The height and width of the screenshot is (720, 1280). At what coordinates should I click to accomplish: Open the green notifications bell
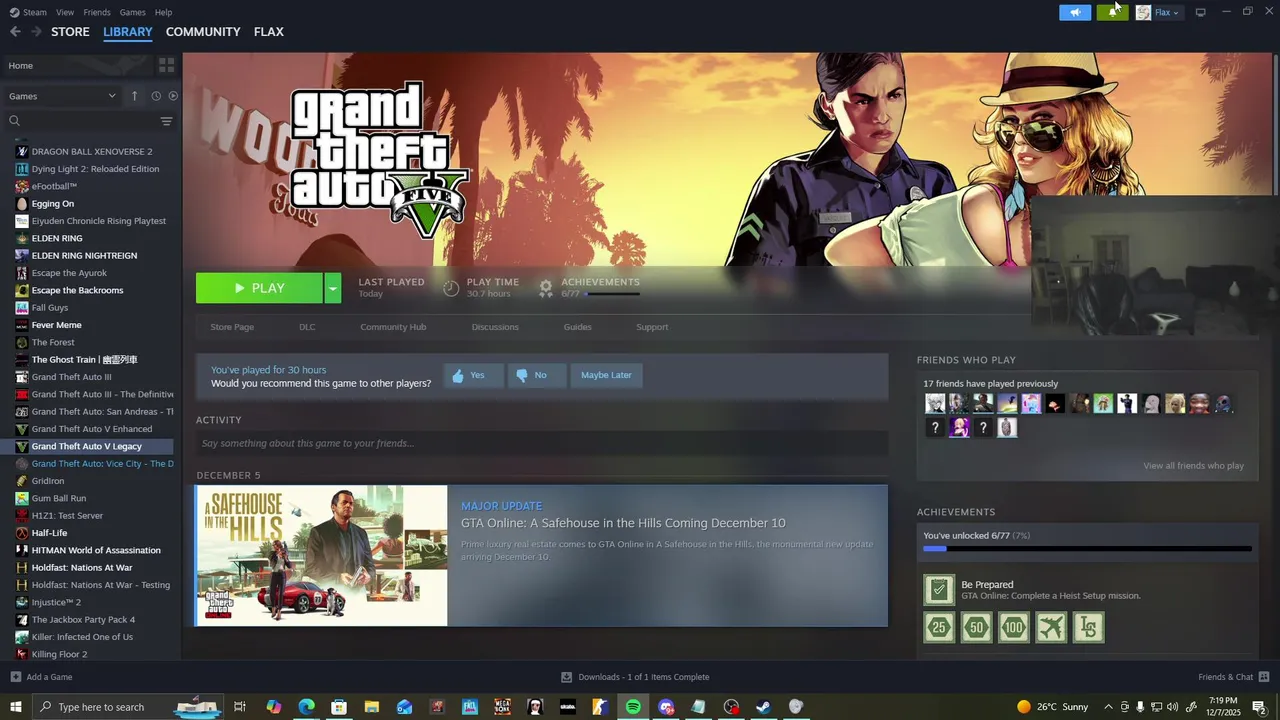pos(1112,12)
